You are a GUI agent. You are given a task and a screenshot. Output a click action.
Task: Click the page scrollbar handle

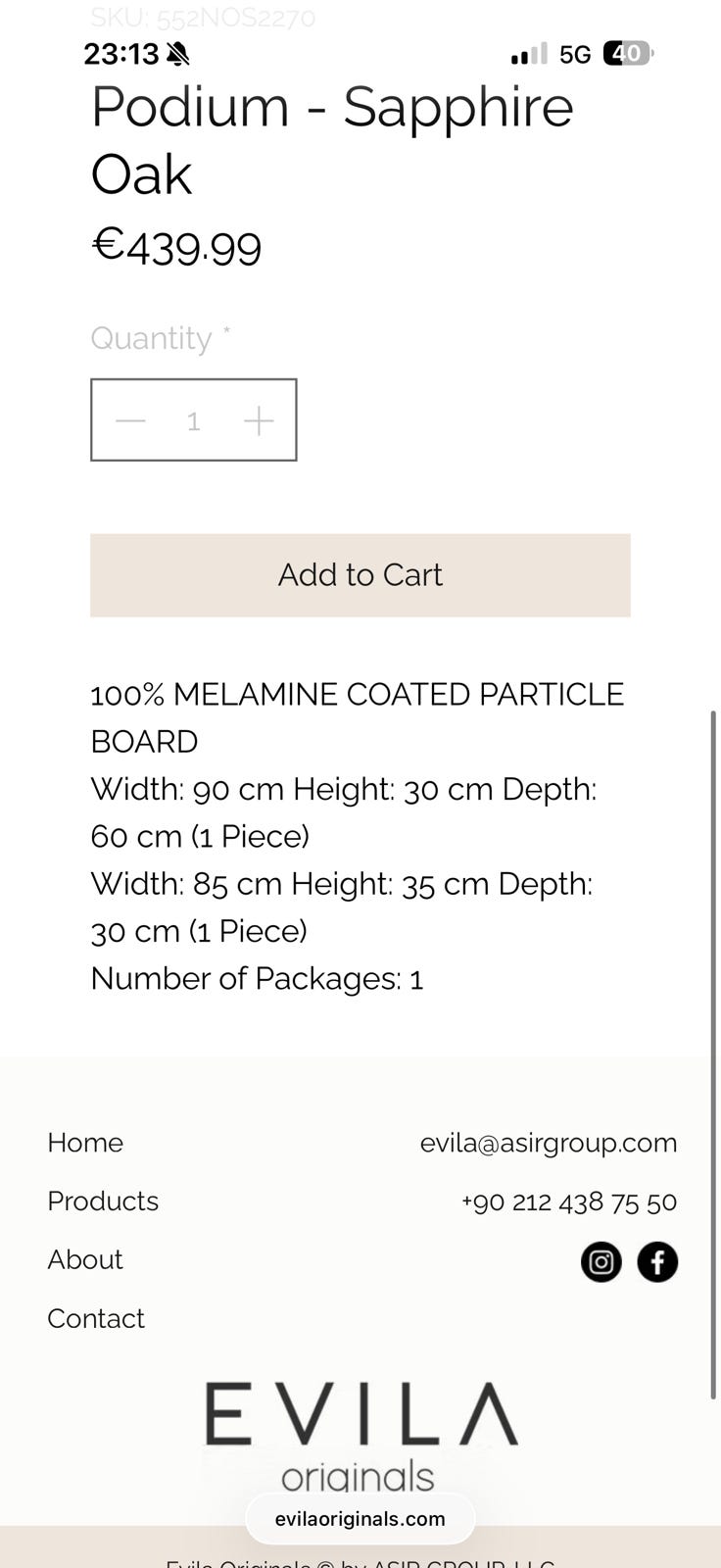click(x=713, y=1053)
